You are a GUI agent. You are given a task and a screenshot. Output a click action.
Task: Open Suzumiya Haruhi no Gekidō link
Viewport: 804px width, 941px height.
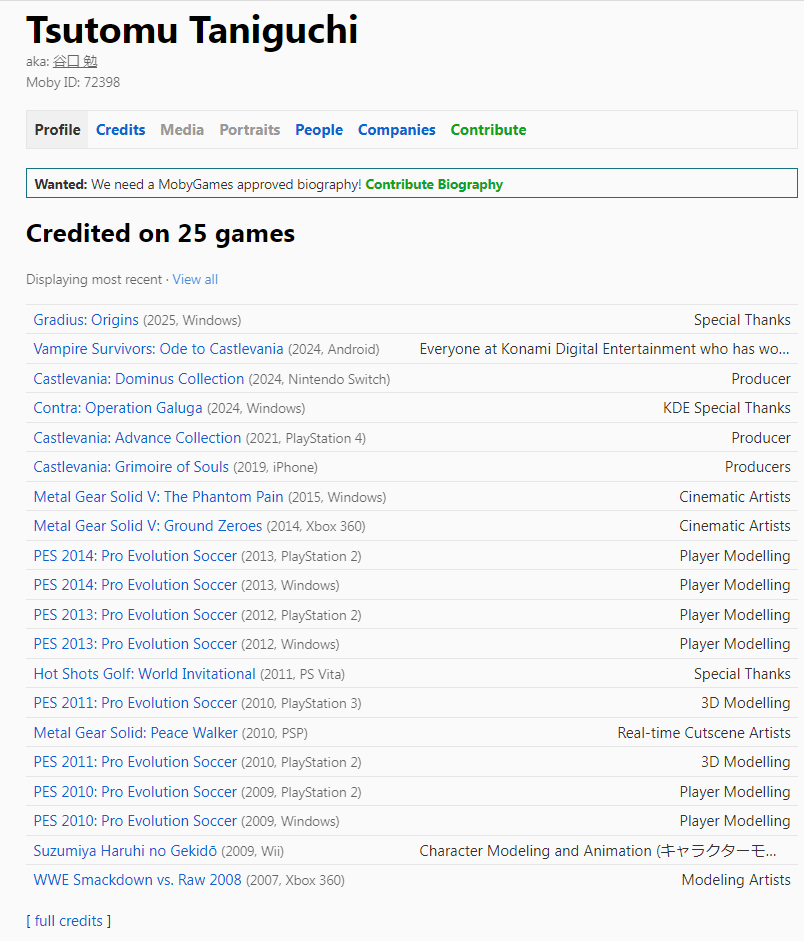pos(125,851)
